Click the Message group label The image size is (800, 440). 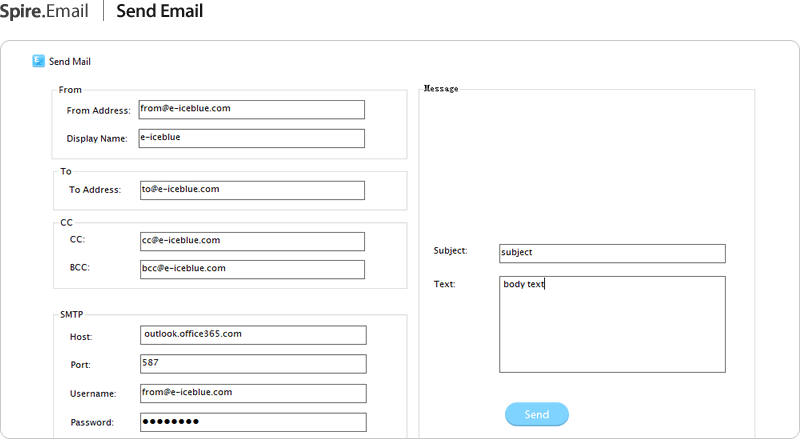coord(441,89)
